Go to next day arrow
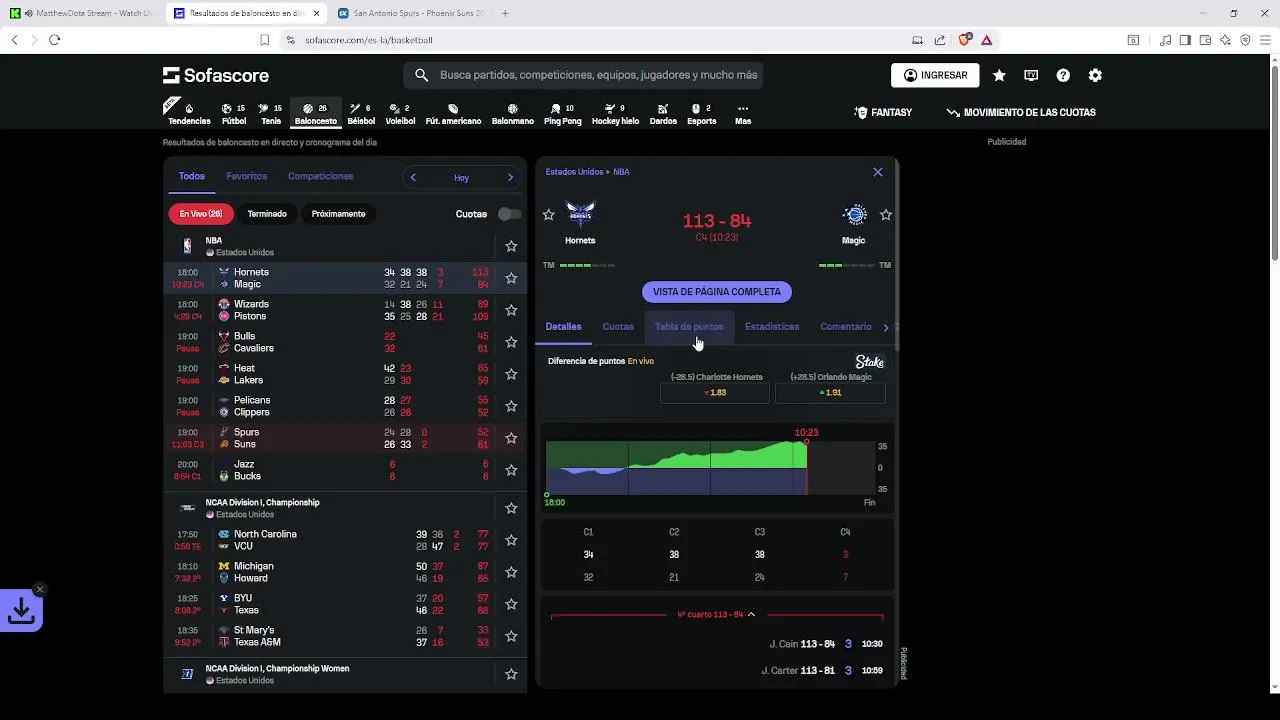The width and height of the screenshot is (1280, 720). 510,177
